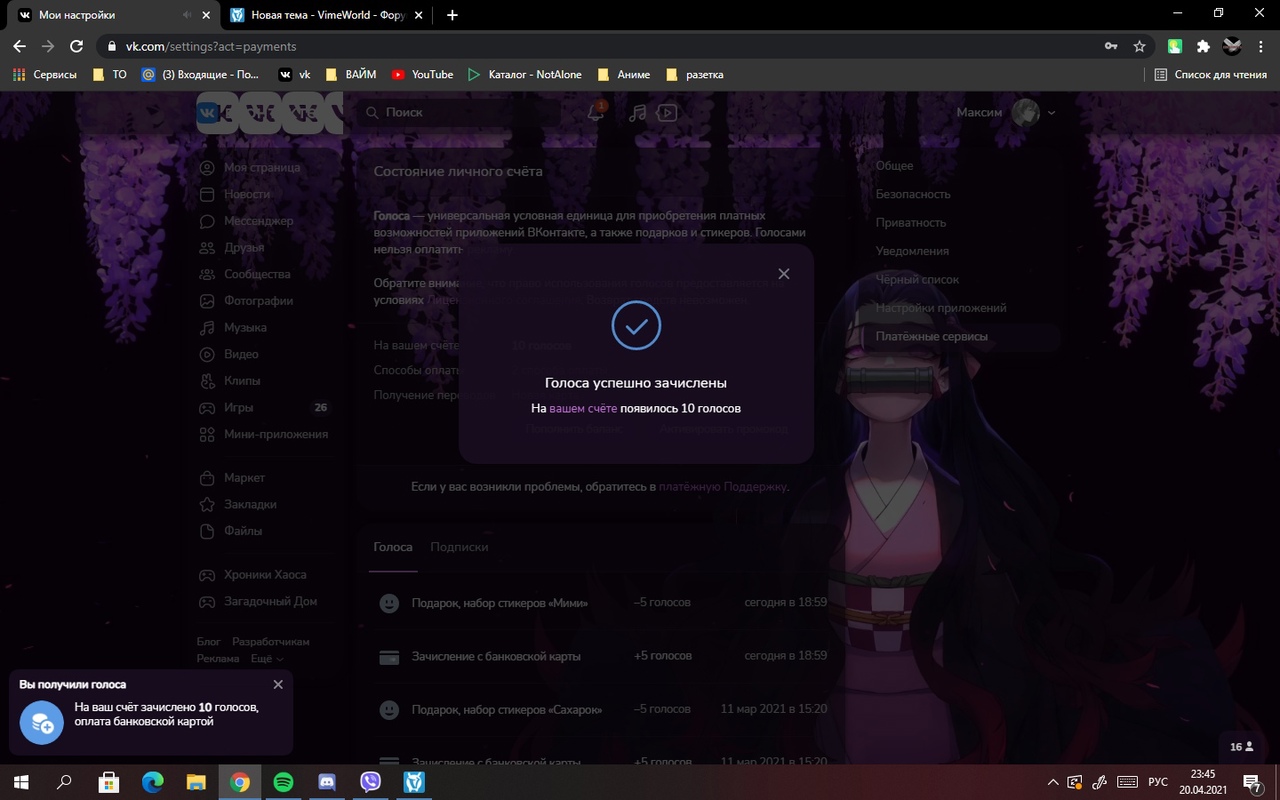Open Windows notification center
Screen dimensions: 1280x800
(x=1252, y=782)
